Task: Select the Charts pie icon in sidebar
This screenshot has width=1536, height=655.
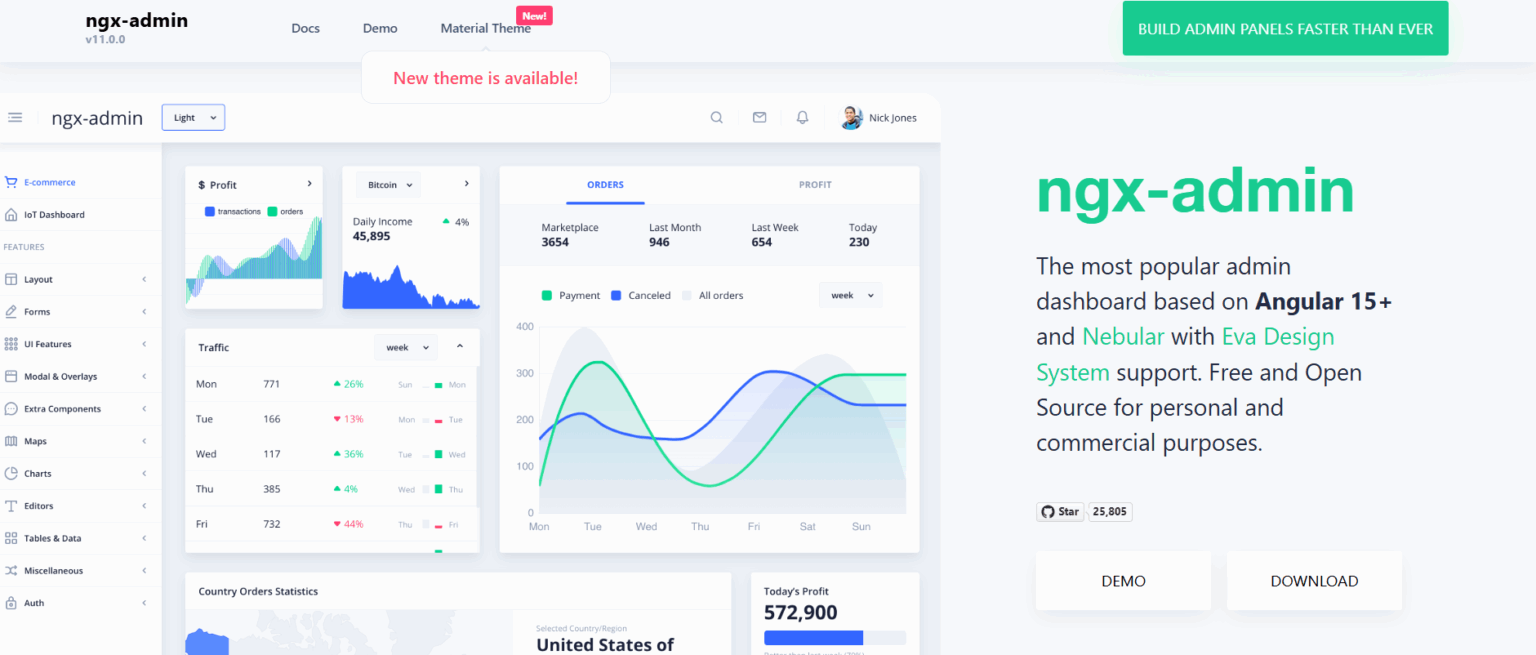Action: (x=12, y=473)
